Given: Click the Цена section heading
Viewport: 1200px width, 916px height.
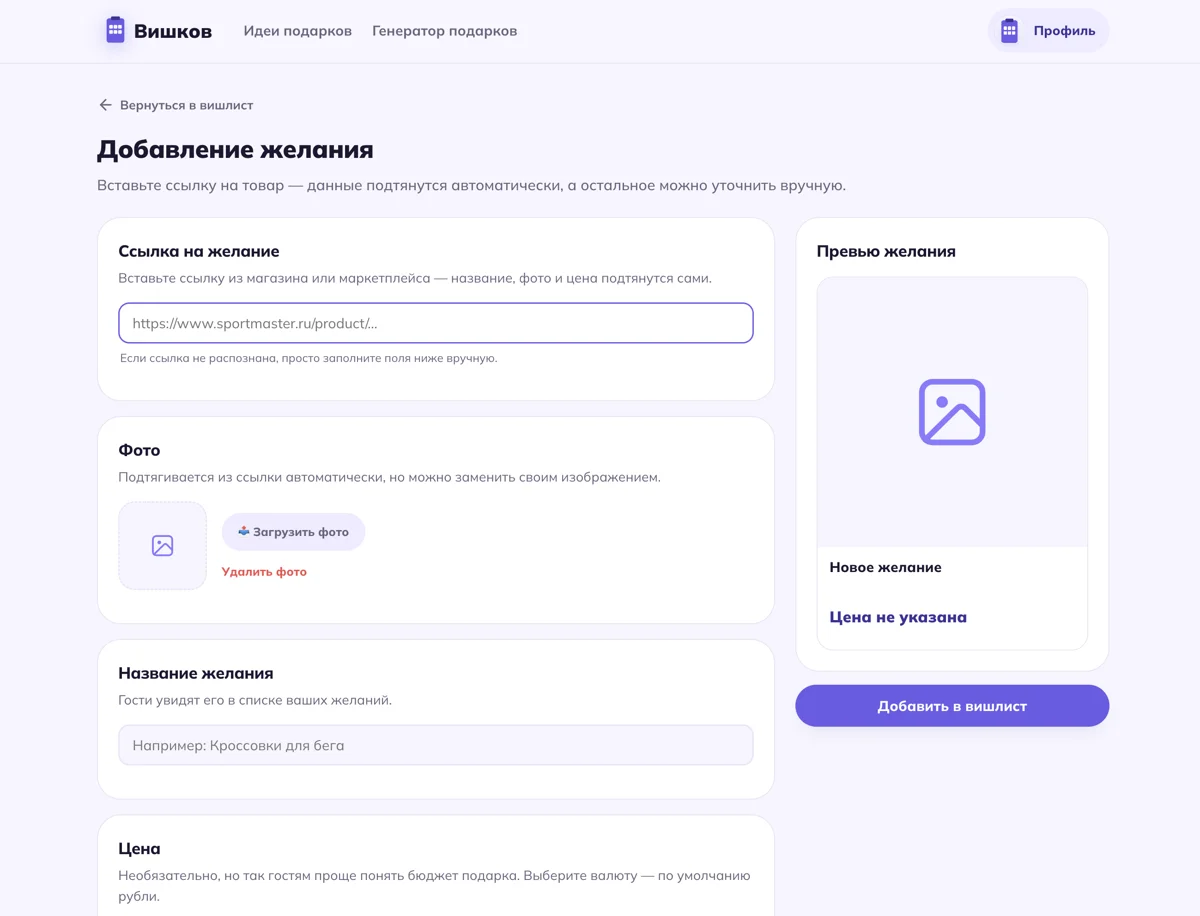Looking at the screenshot, I should (x=139, y=849).
